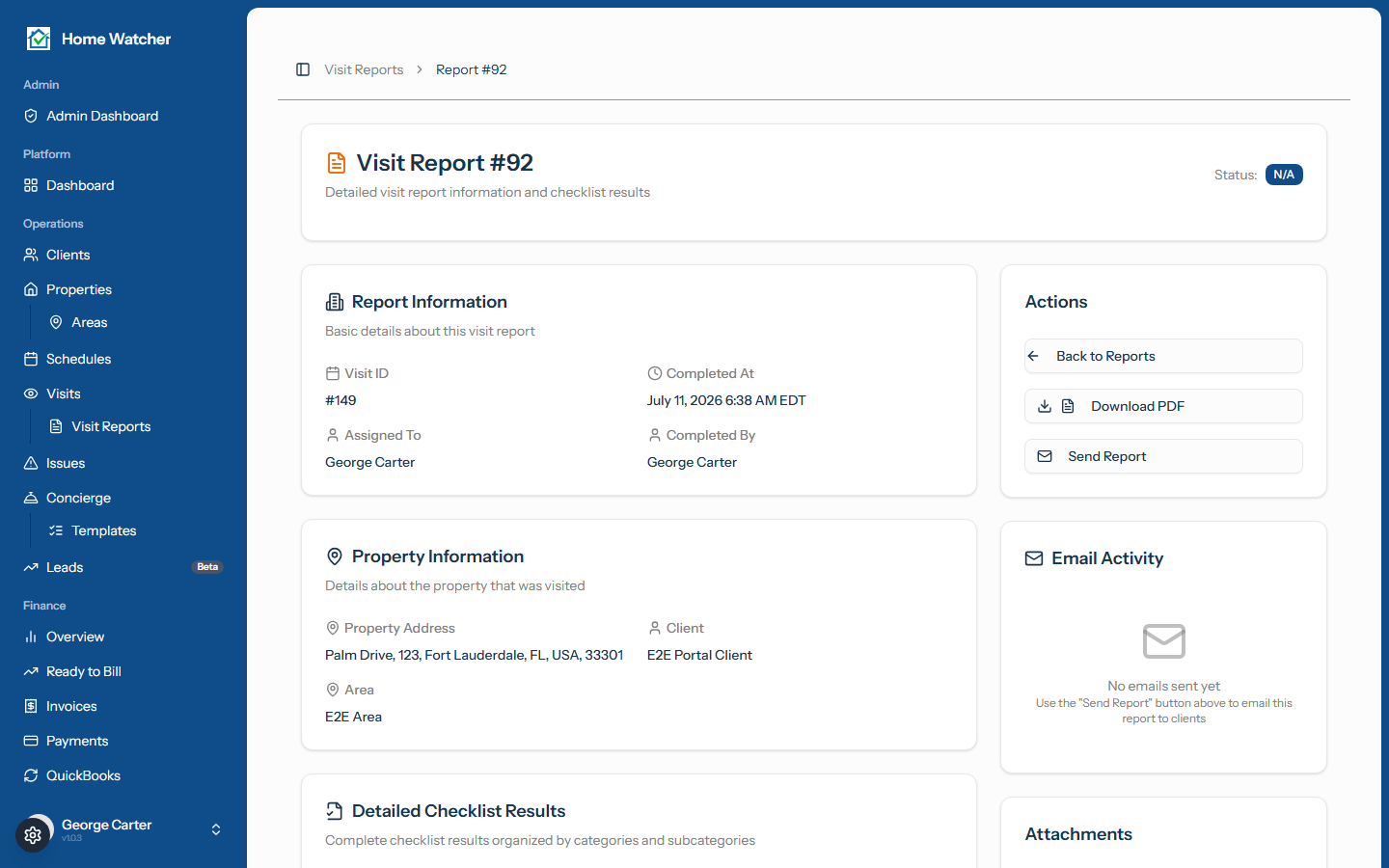Go to Dashboard under Platform
Image resolution: width=1389 pixels, height=868 pixels.
123,185
